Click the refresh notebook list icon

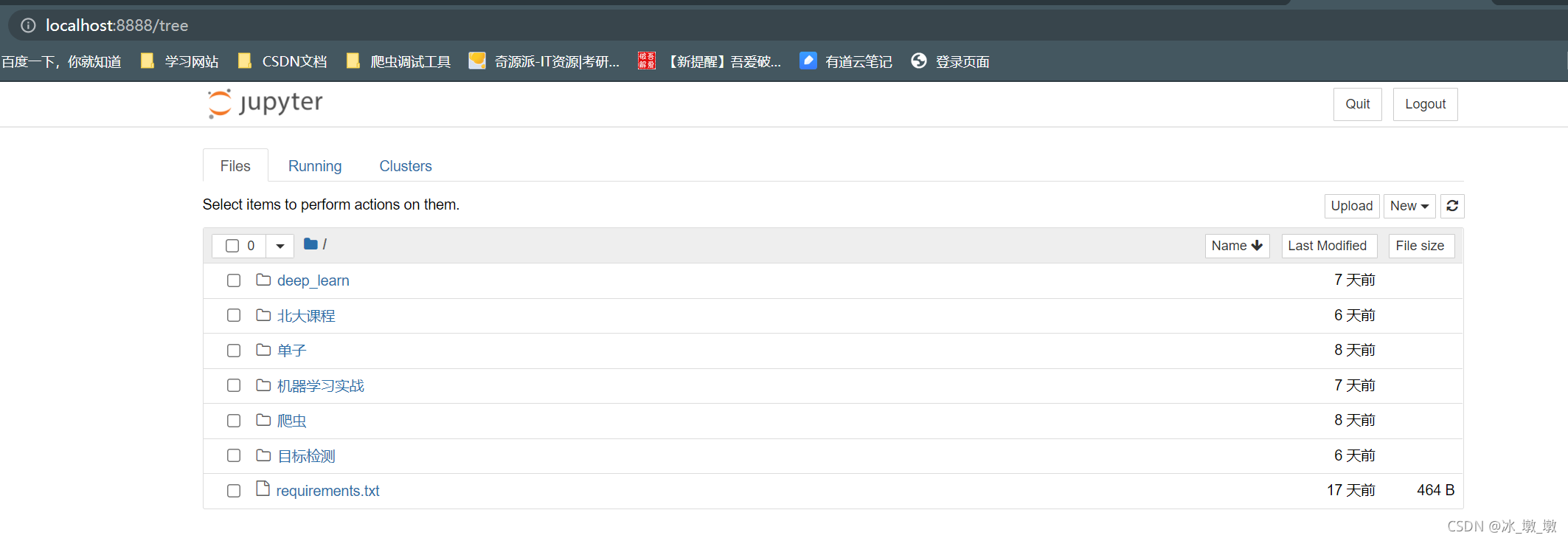pyautogui.click(x=1452, y=206)
